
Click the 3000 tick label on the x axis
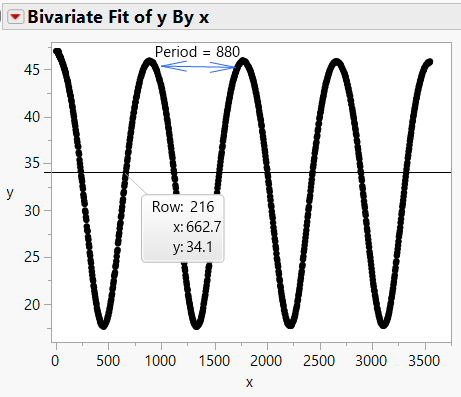[371, 361]
